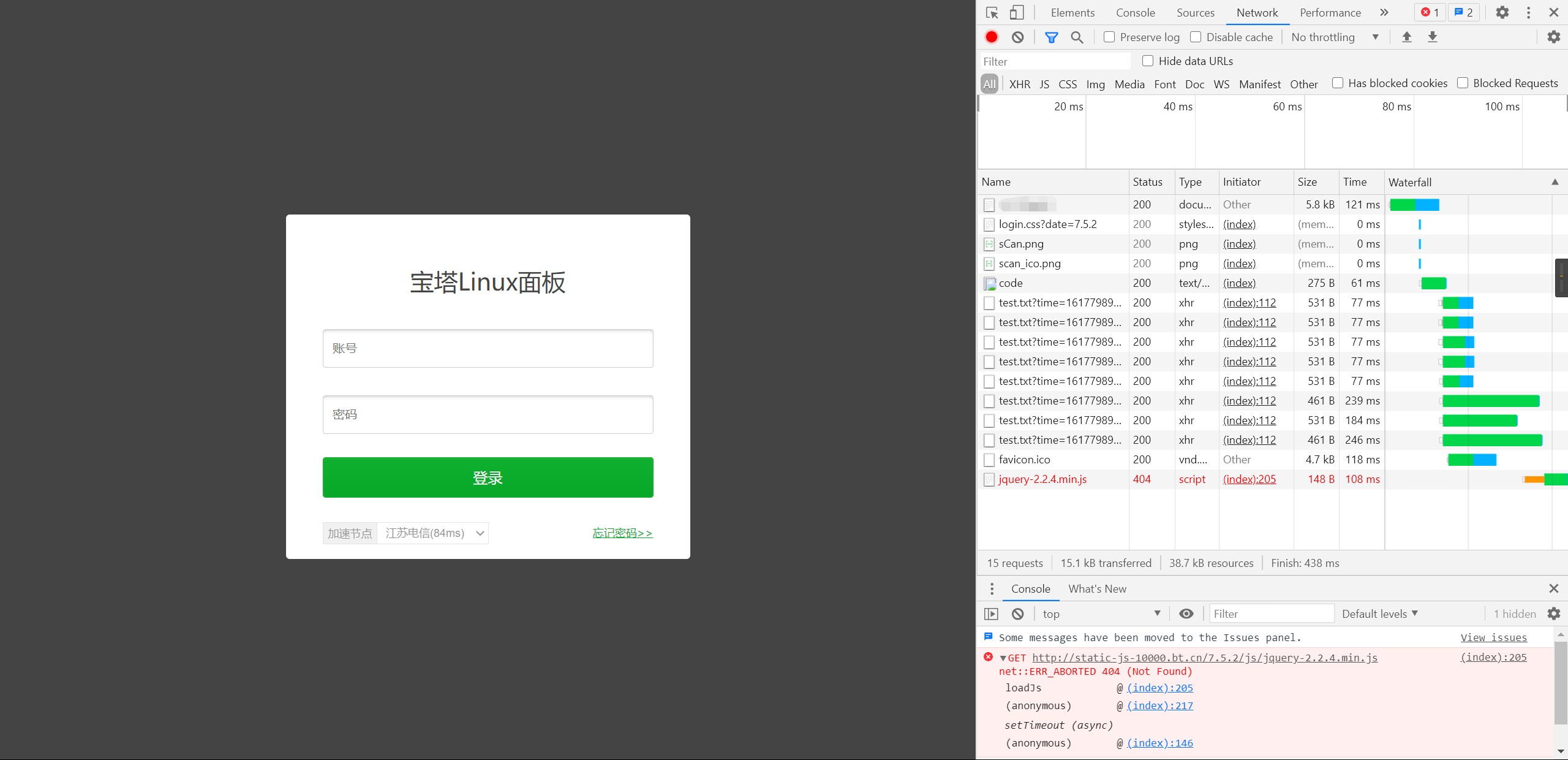Enable the Preserve log checkbox
The image size is (1568, 760).
(1109, 37)
